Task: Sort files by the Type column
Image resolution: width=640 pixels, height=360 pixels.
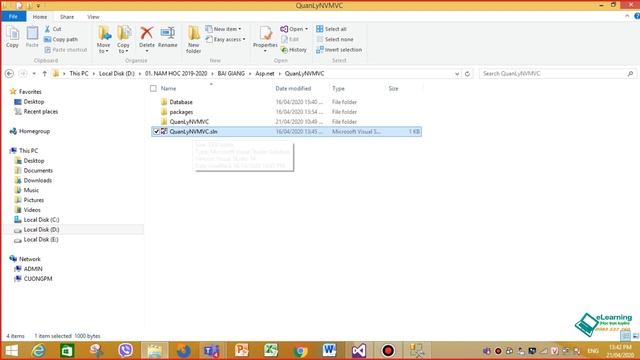Action: [338, 88]
